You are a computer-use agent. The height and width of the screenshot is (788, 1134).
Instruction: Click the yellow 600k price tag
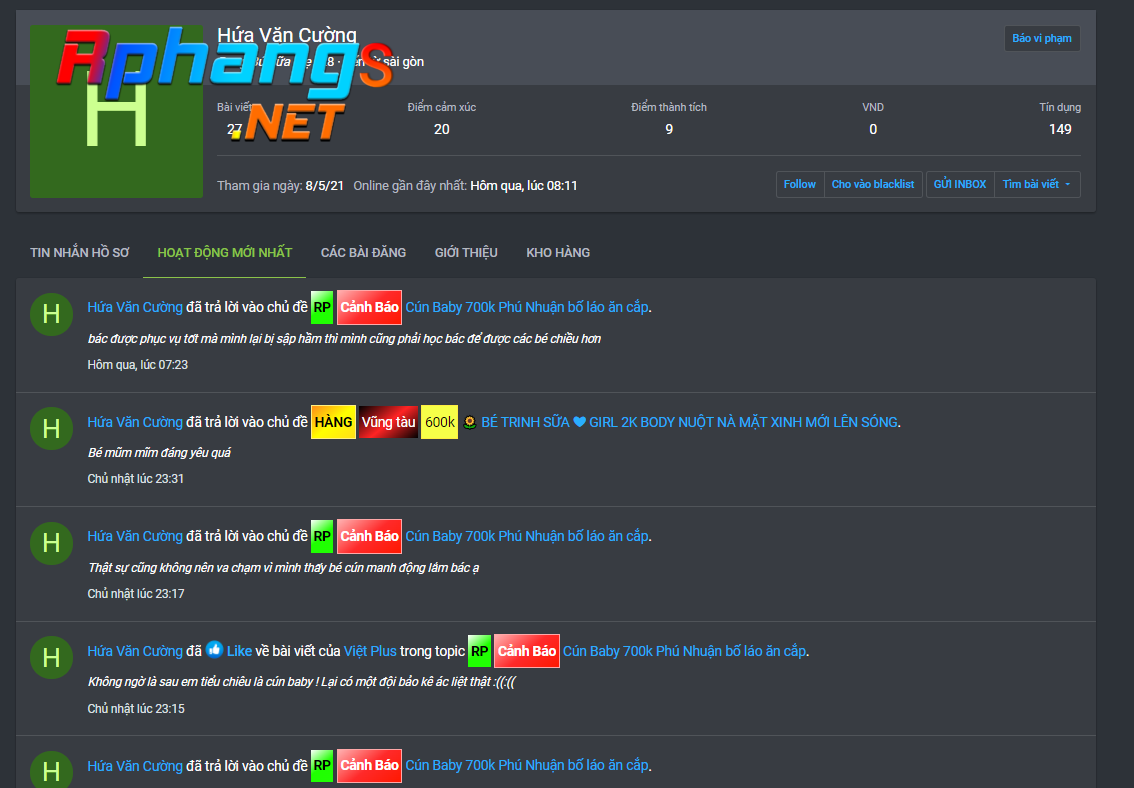point(440,422)
